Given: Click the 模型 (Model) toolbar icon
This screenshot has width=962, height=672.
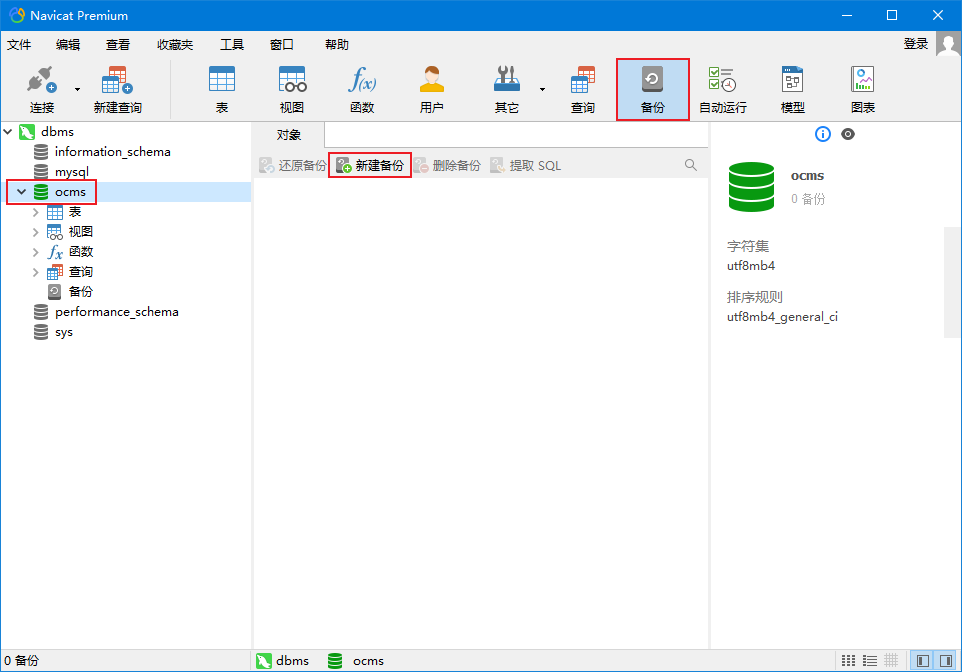Looking at the screenshot, I should pos(792,89).
